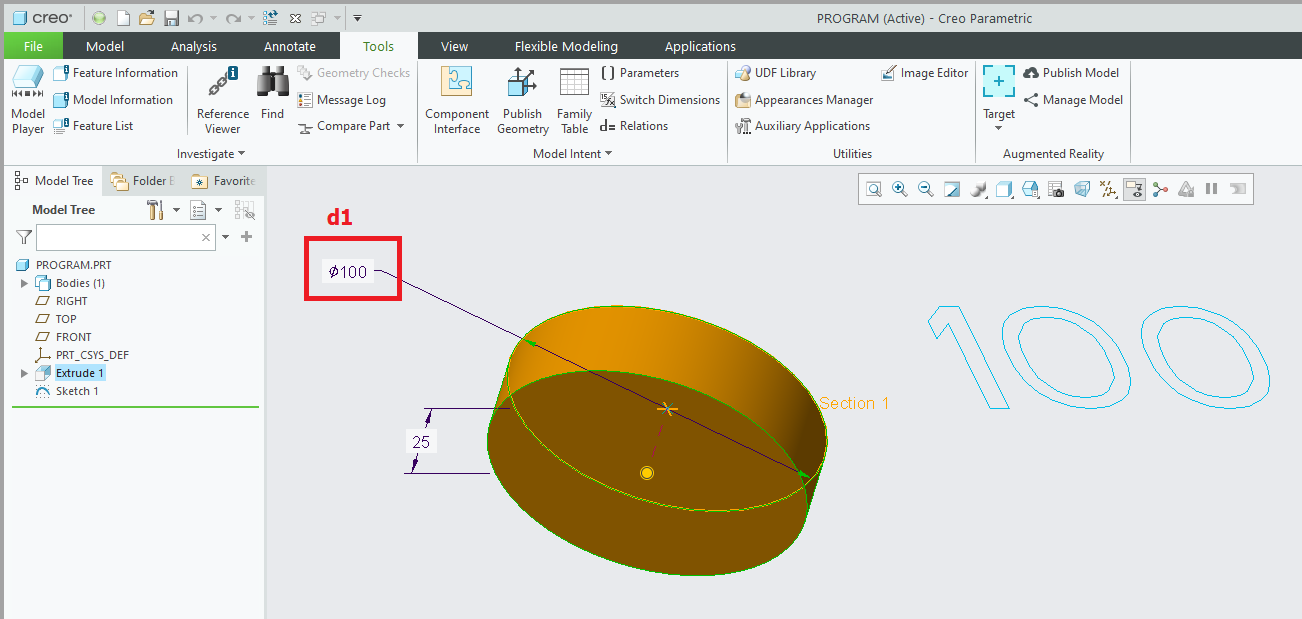
Task: Launch the Model Player
Action: click(27, 95)
